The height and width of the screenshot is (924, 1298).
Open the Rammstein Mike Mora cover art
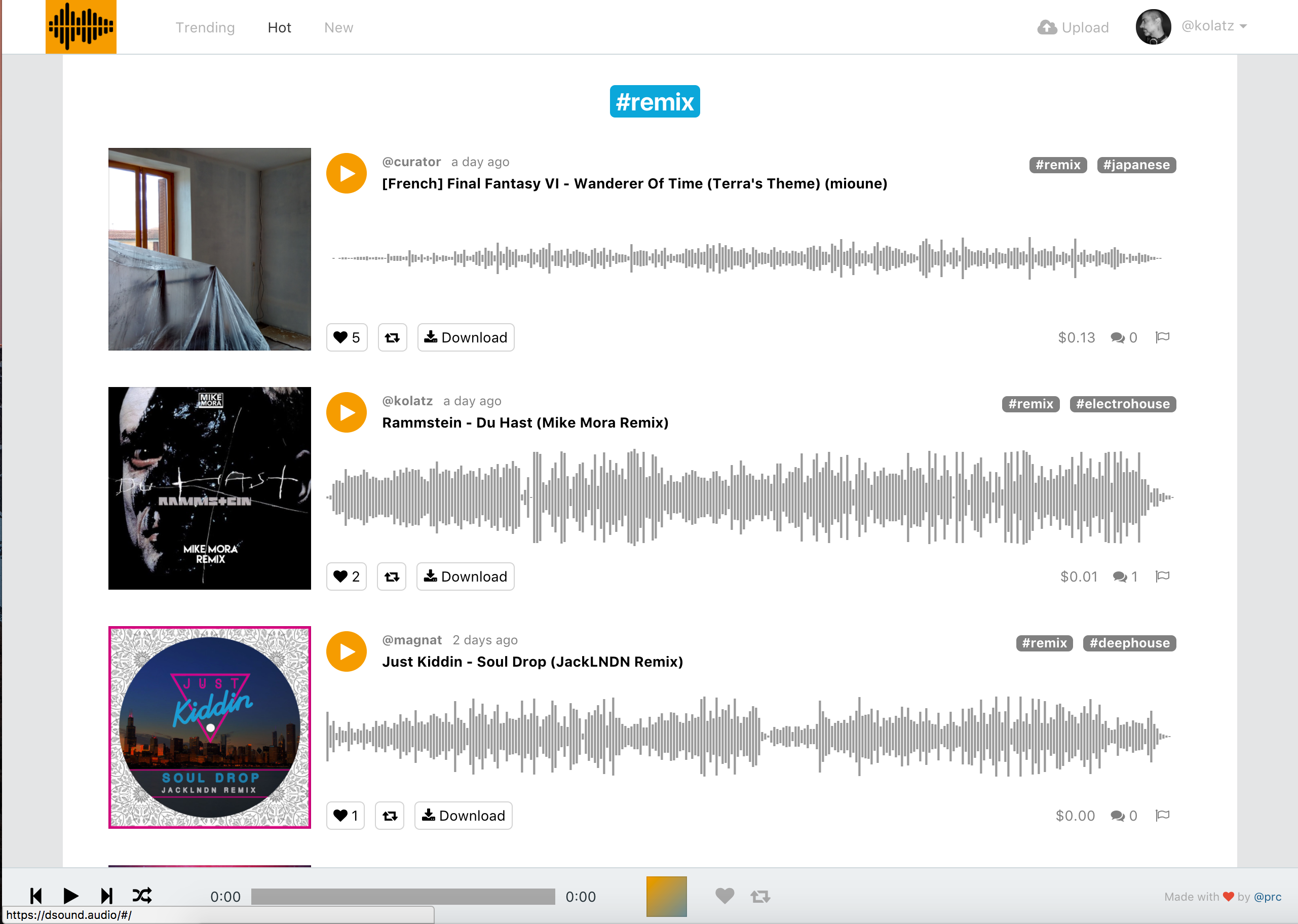pyautogui.click(x=209, y=488)
